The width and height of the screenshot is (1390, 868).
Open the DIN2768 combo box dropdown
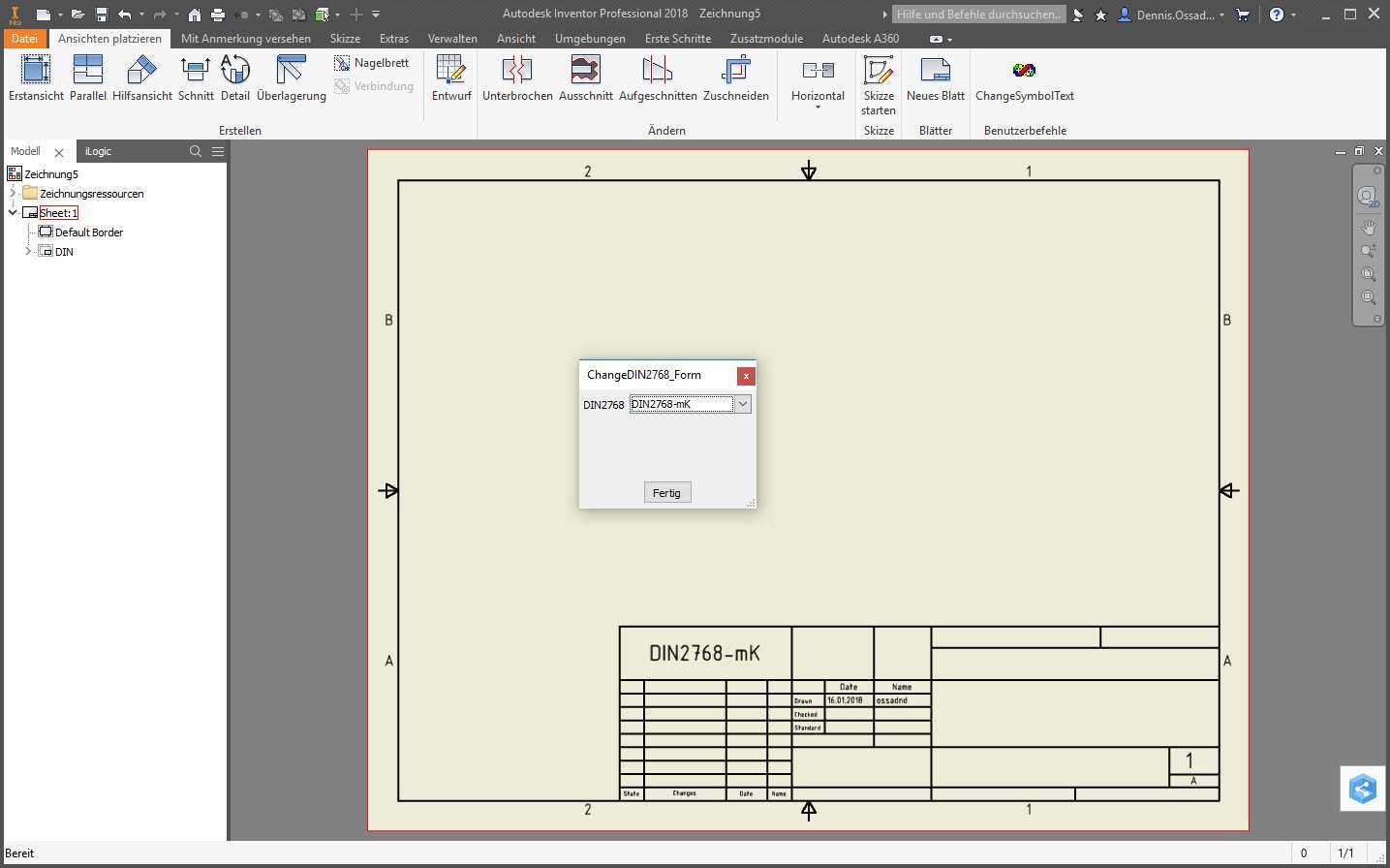point(743,404)
